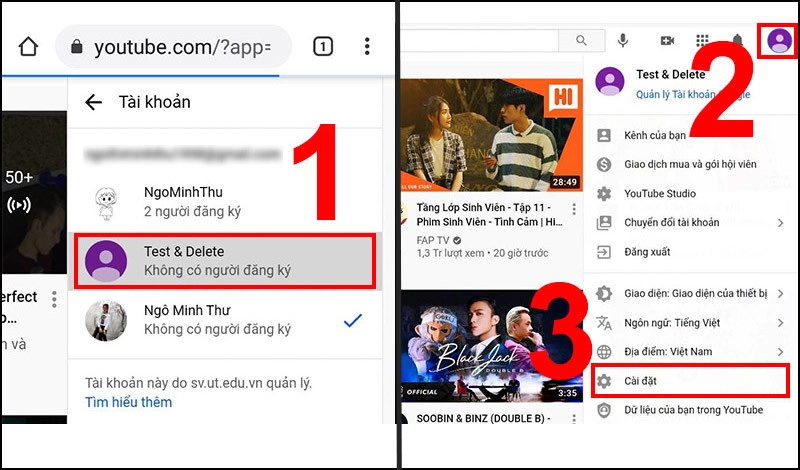Click the Ngôn ngữ: Tiếng Việt label
This screenshot has height=470, width=800.
[672, 323]
